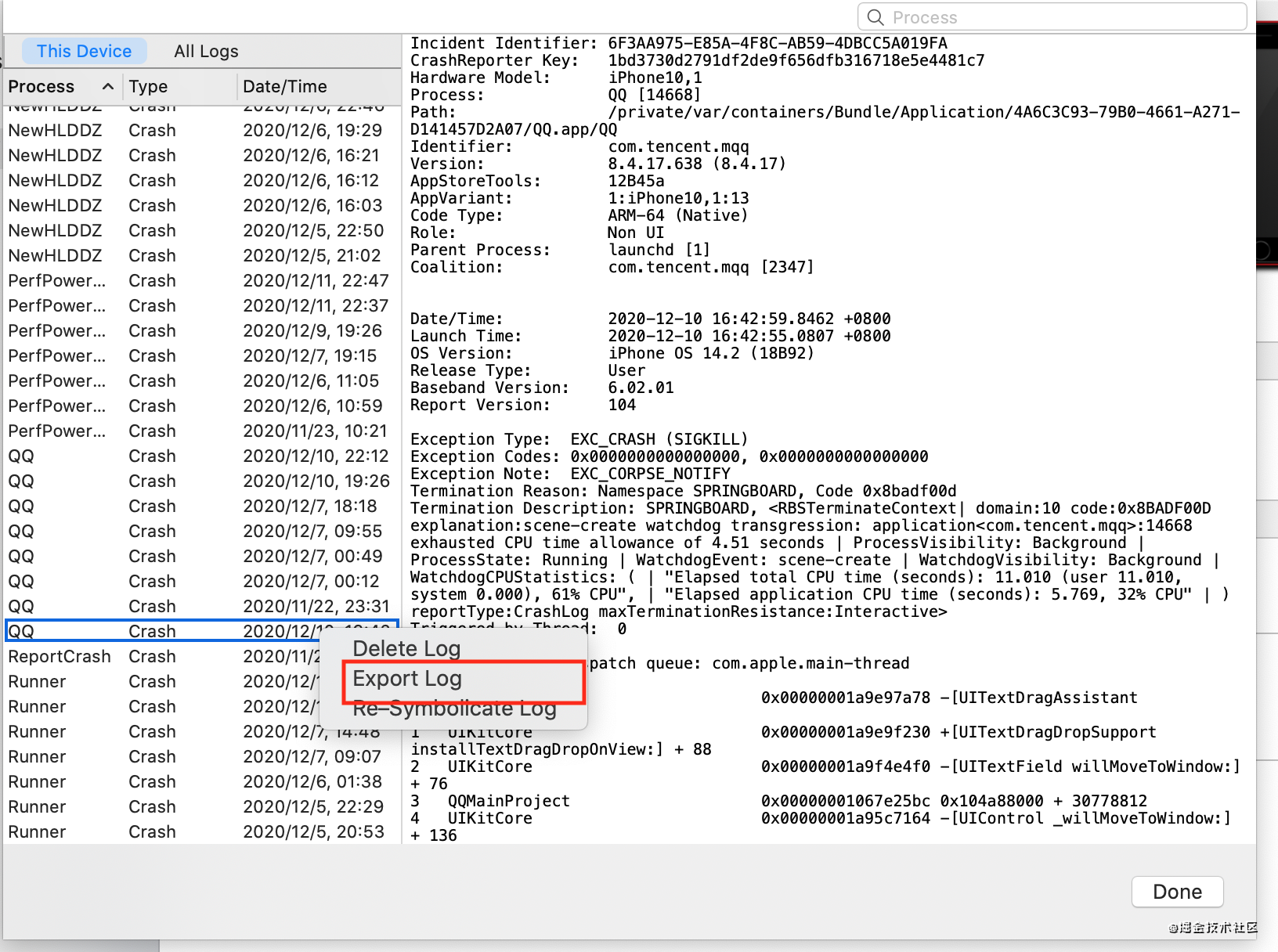Select QQ crash from 2020/12/10, 19:26
The image size is (1278, 952).
pos(202,481)
